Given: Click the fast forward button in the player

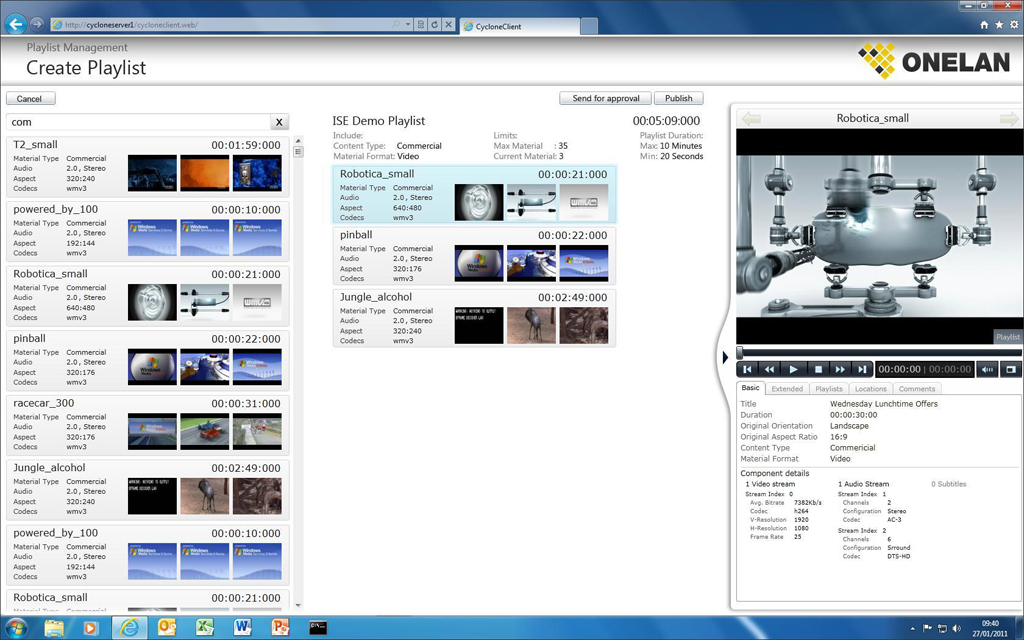Looking at the screenshot, I should tap(840, 370).
